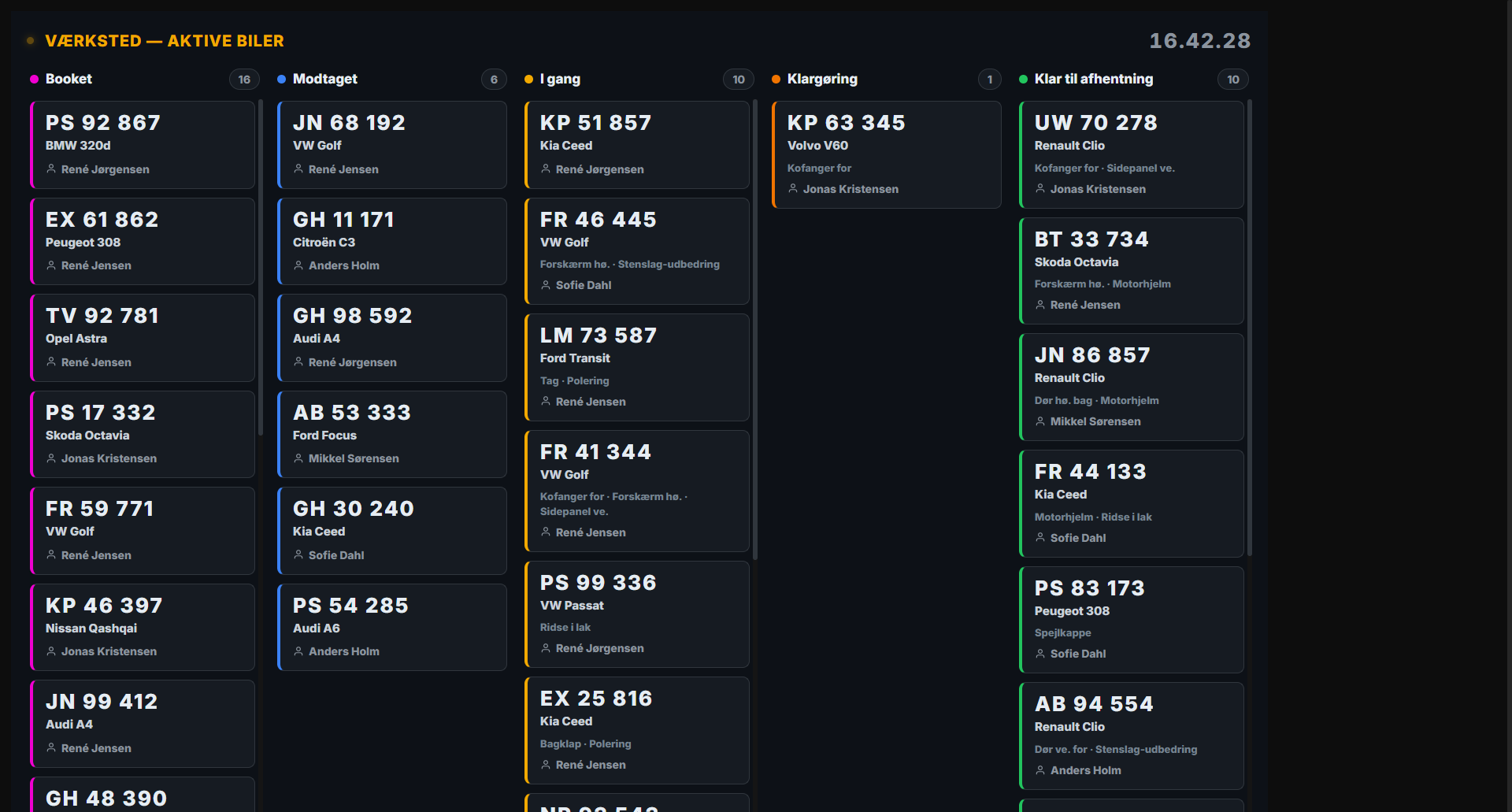Click the person icon on card PS 99 336
The image size is (1512, 812).
tap(546, 648)
